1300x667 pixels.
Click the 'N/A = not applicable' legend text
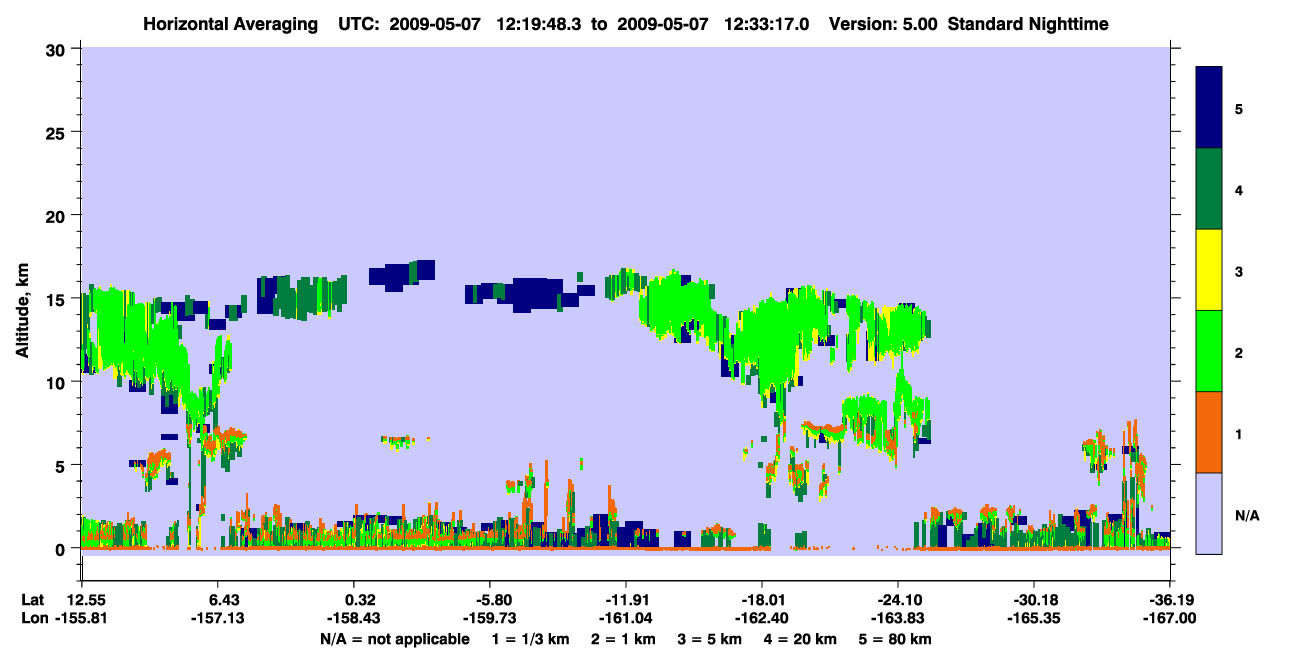(x=394, y=639)
